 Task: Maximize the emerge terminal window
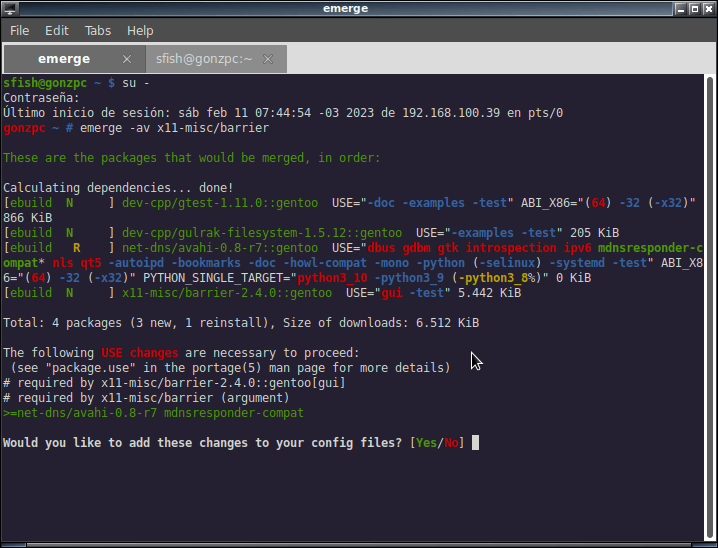tap(695, 9)
